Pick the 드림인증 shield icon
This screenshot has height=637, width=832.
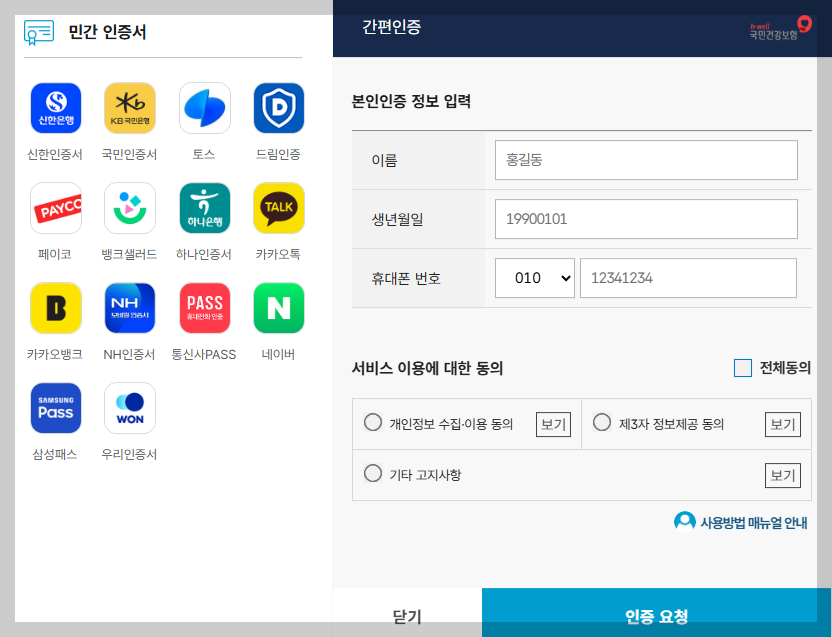coord(279,108)
